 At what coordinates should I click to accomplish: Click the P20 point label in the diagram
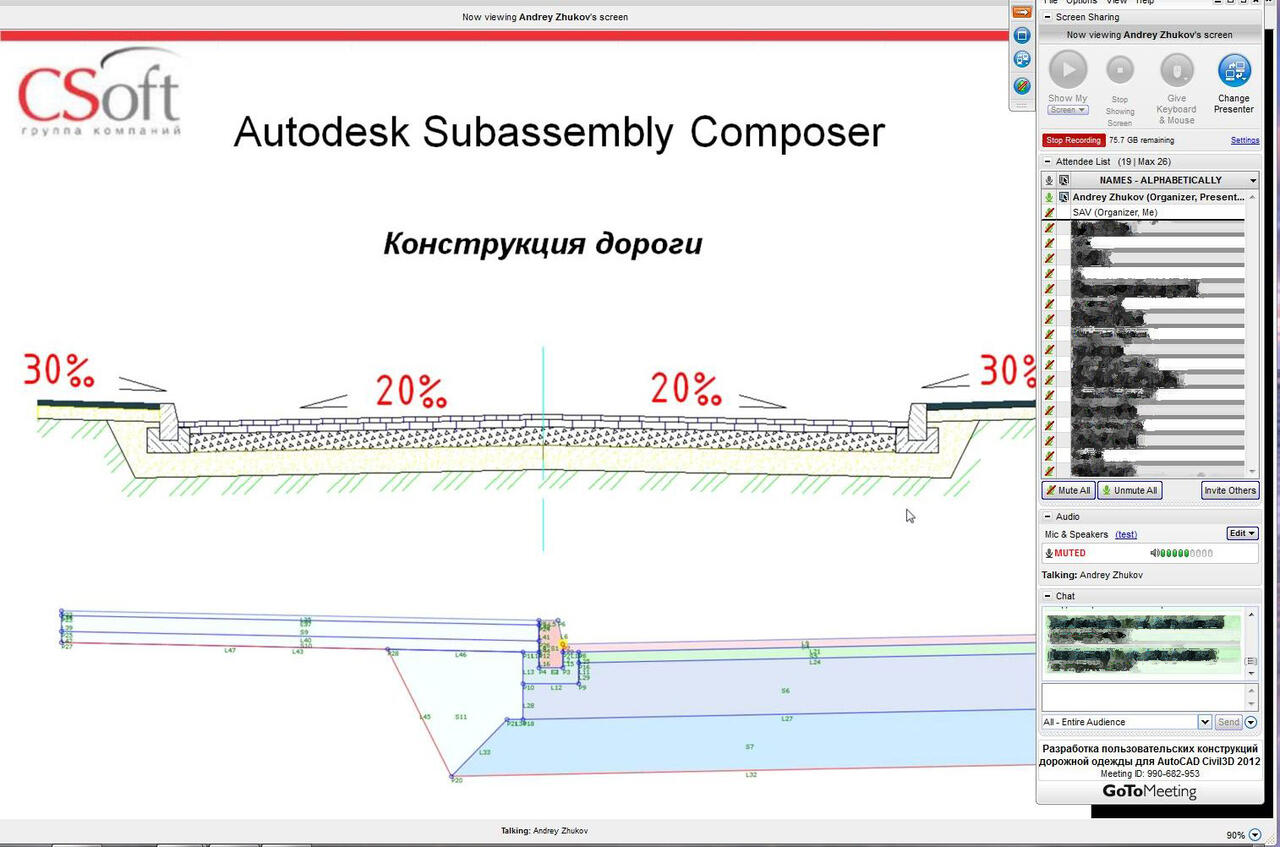[457, 779]
